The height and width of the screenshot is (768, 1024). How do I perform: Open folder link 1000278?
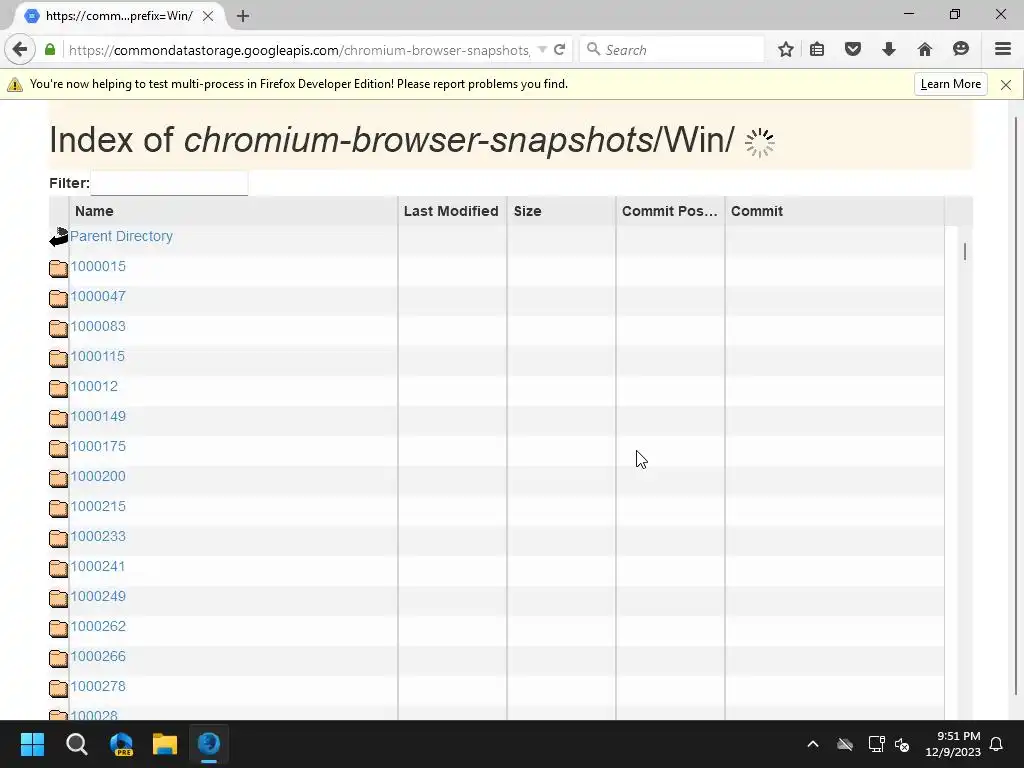[98, 687]
